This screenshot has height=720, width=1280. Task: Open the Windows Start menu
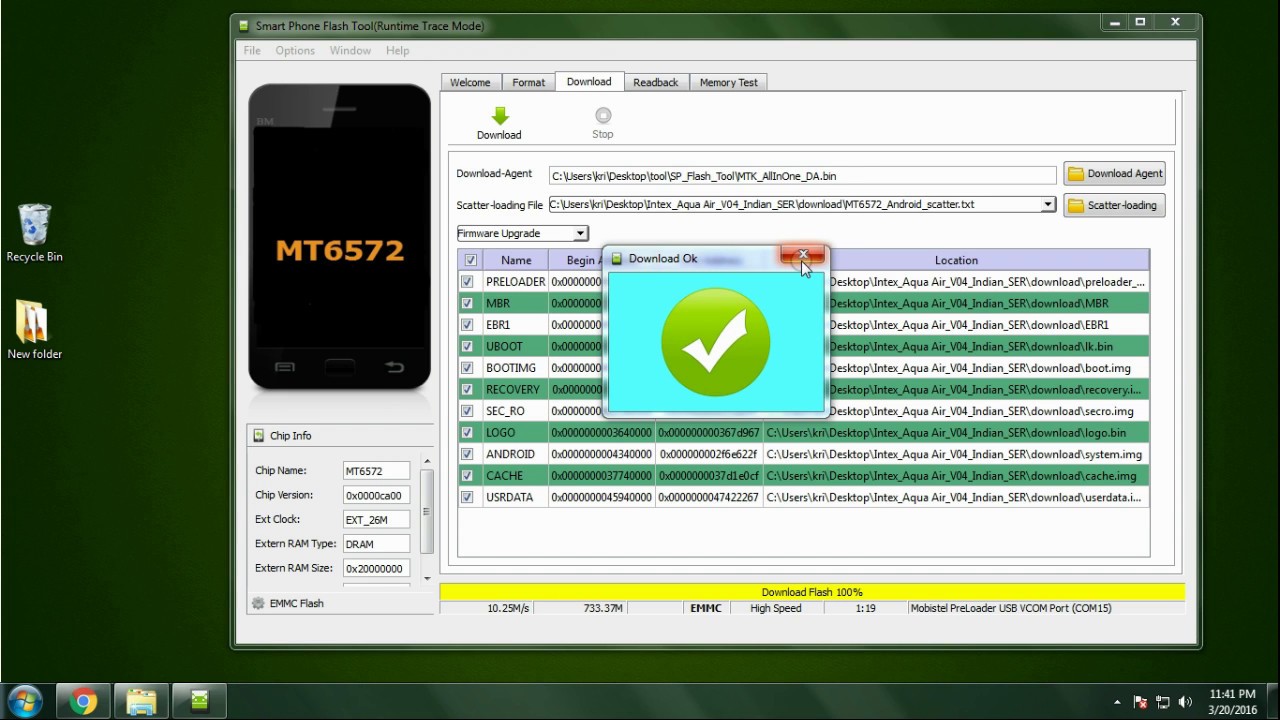(24, 701)
